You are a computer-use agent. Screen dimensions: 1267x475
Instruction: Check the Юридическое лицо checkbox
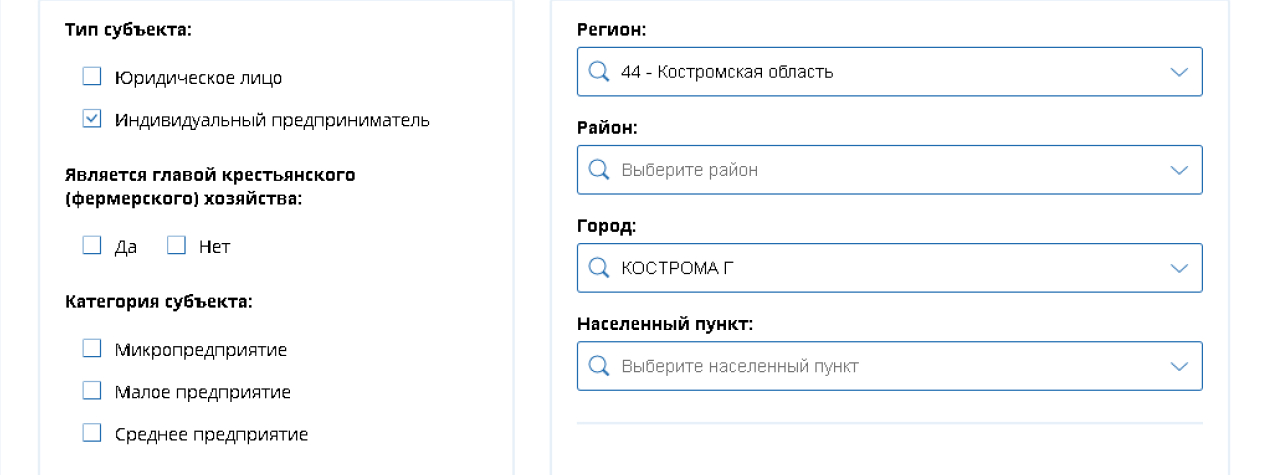(92, 76)
